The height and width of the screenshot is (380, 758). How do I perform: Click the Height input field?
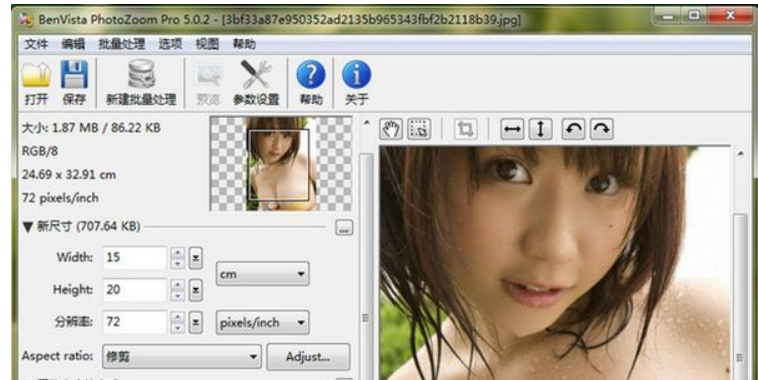coord(134,290)
